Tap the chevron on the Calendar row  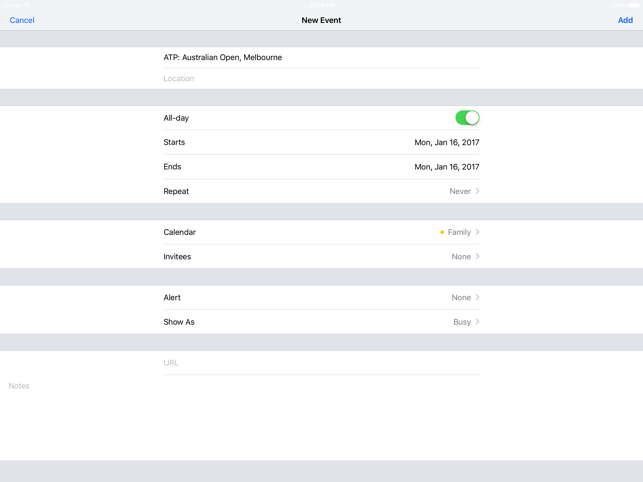click(477, 232)
